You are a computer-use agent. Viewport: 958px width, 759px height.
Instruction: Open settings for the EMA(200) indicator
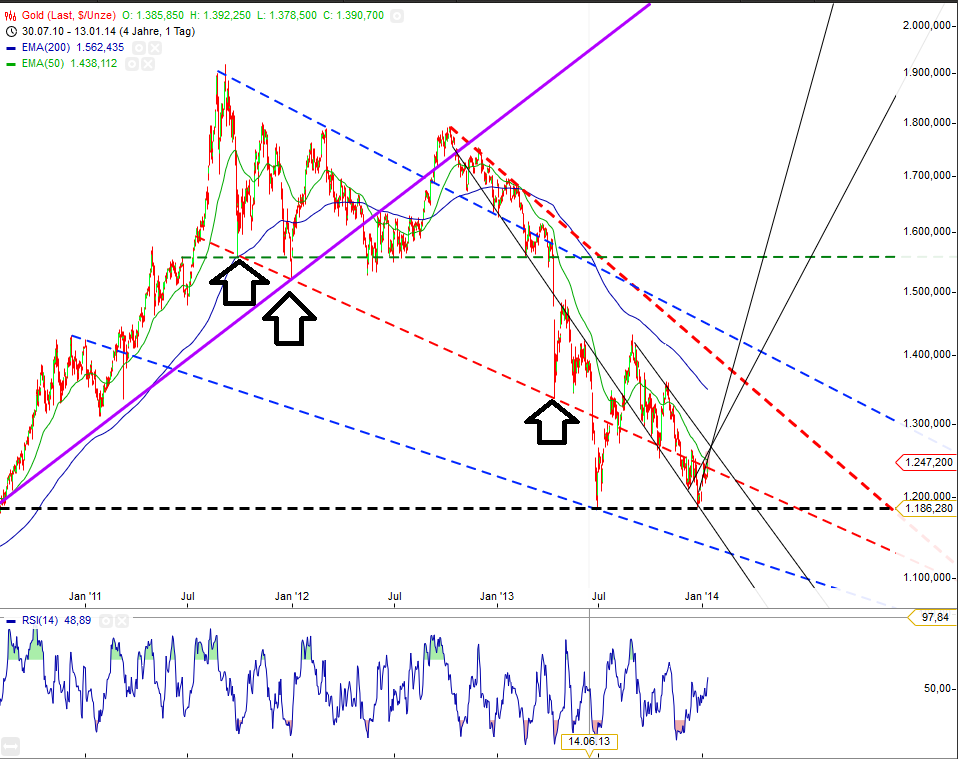pyautogui.click(x=138, y=48)
